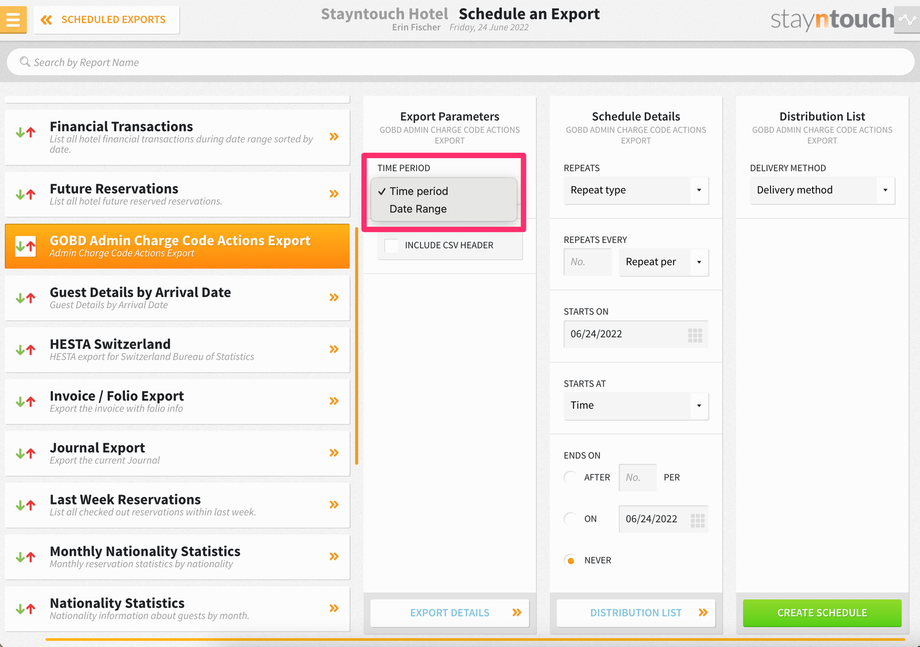Viewport: 920px width, 647px height.
Task: Open Future Reservations chevron
Action: click(x=334, y=194)
